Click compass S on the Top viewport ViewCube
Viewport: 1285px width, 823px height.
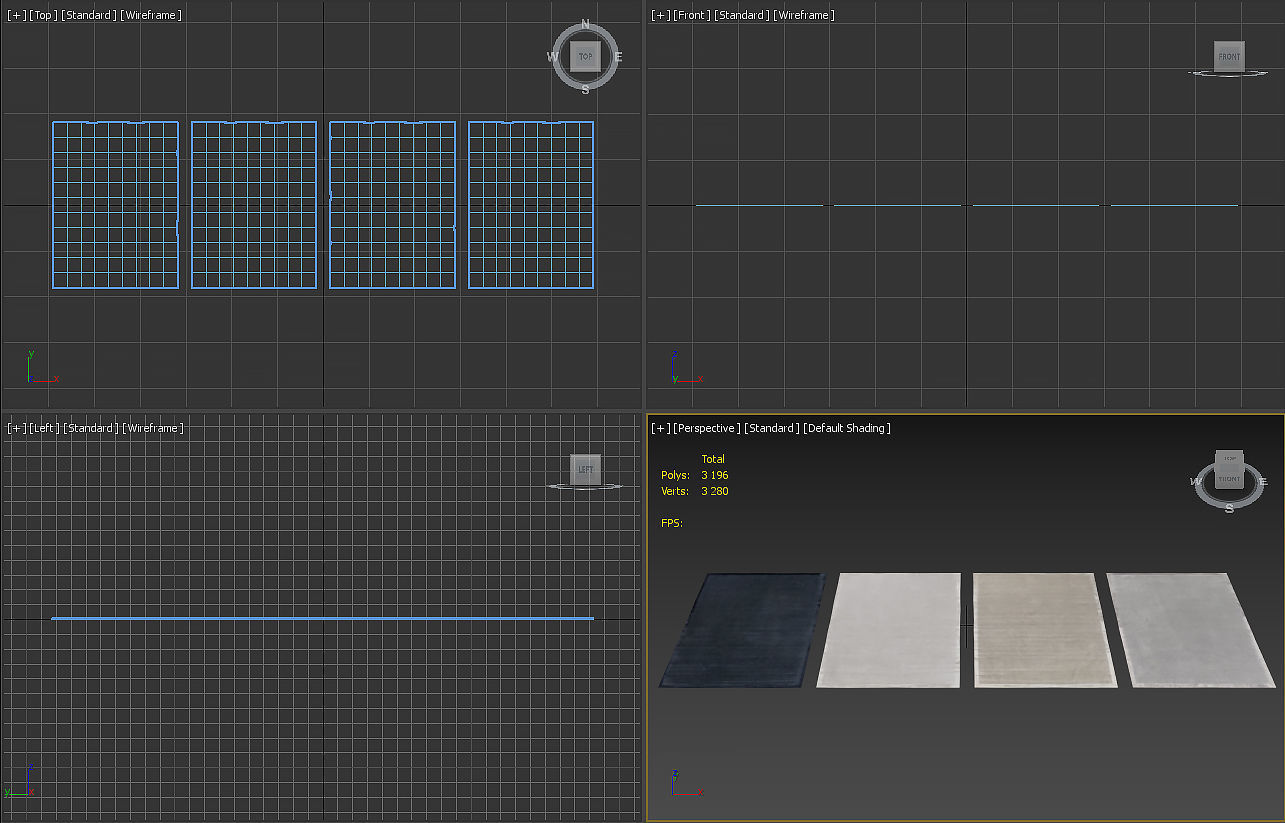point(585,89)
